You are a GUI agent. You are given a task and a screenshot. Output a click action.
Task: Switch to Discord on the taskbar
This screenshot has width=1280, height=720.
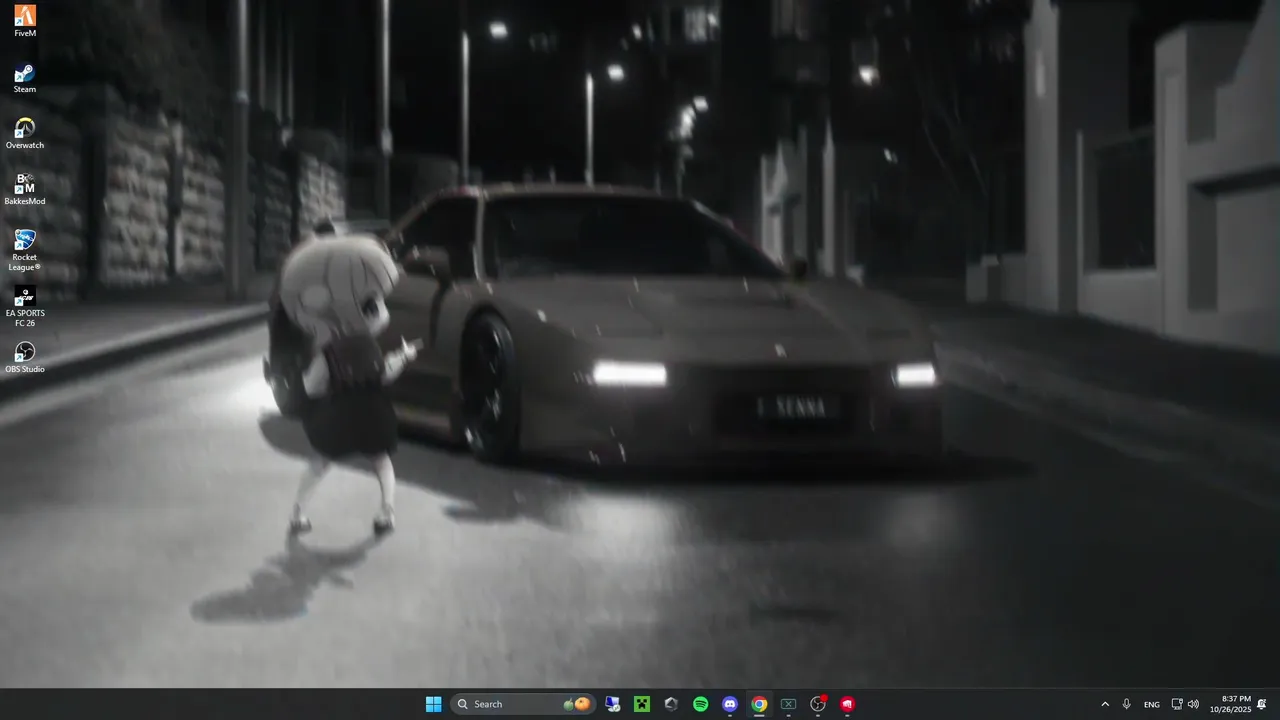pos(730,704)
